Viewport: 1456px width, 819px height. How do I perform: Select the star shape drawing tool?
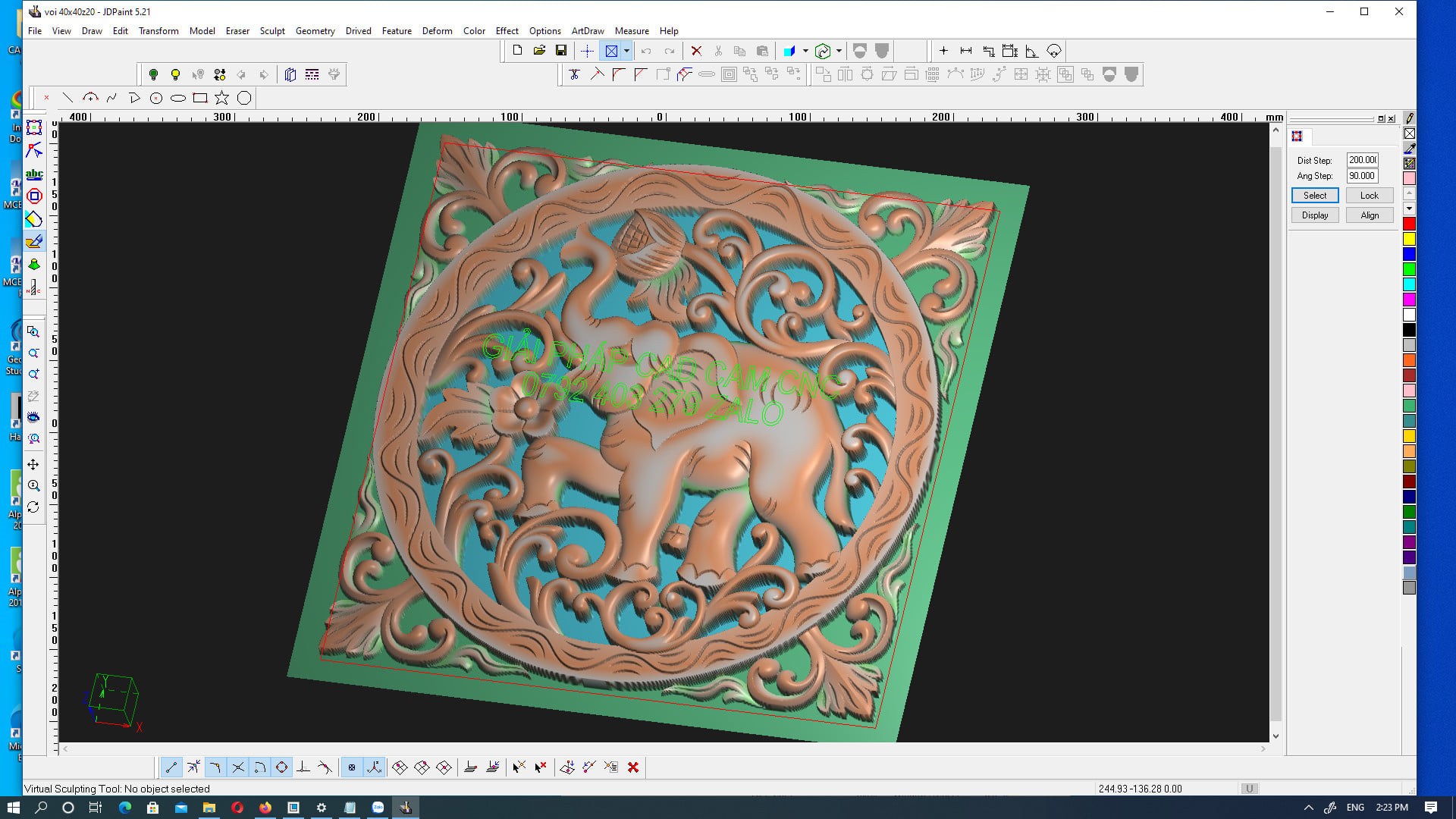point(221,98)
